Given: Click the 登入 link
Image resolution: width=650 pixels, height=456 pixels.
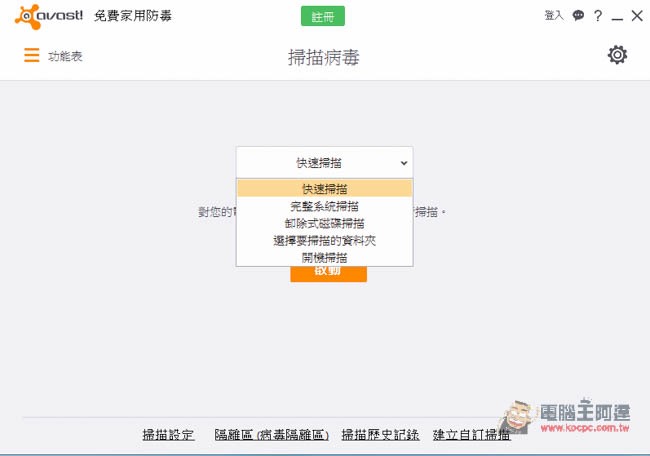Looking at the screenshot, I should click(x=554, y=16).
